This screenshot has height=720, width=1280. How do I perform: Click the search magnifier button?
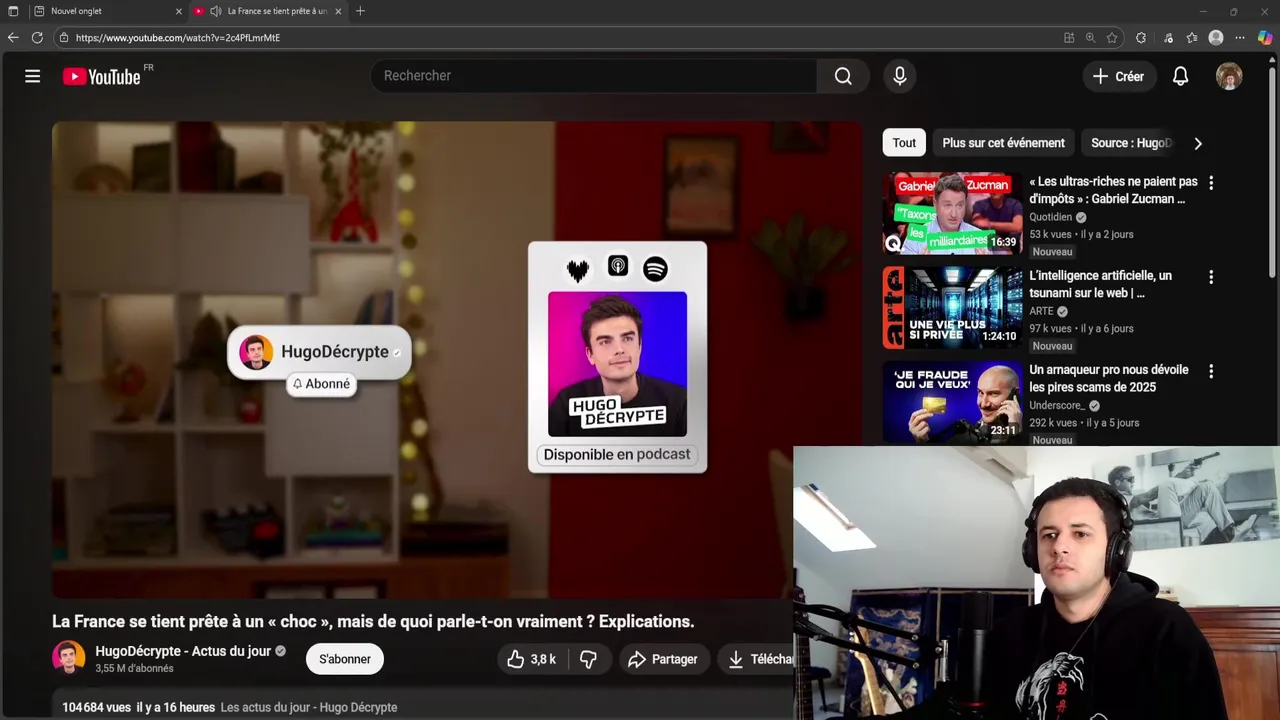pos(843,76)
